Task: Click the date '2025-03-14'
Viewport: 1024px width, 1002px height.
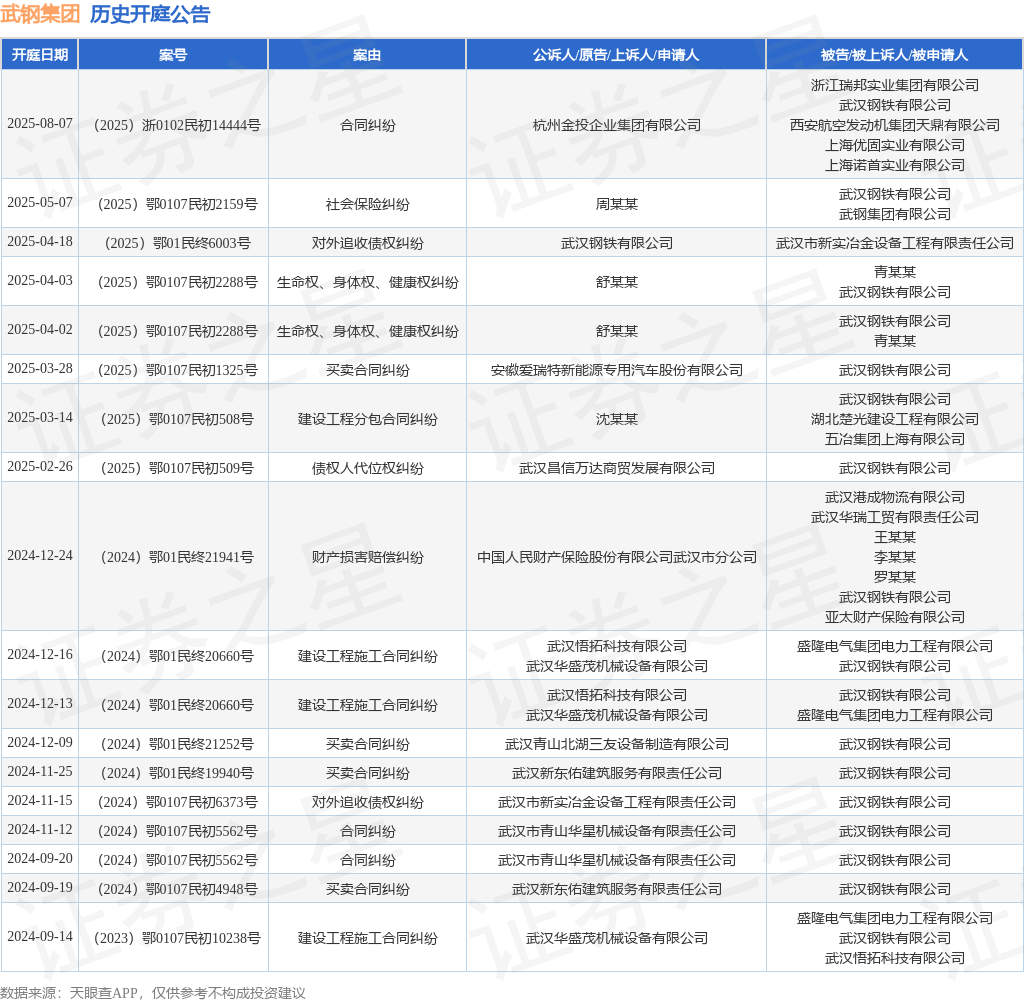Action: click(x=40, y=417)
